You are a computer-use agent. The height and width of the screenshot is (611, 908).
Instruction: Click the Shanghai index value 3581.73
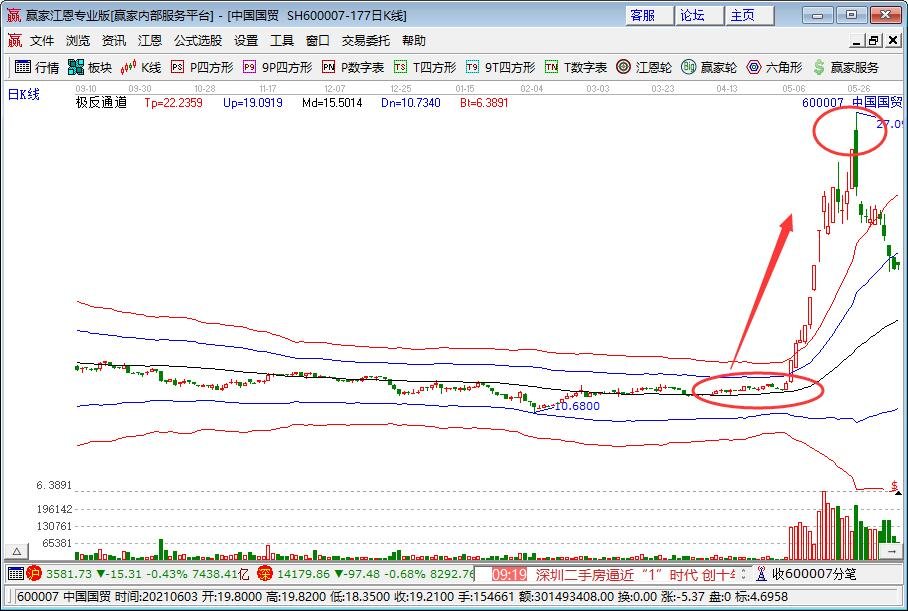(x=68, y=574)
